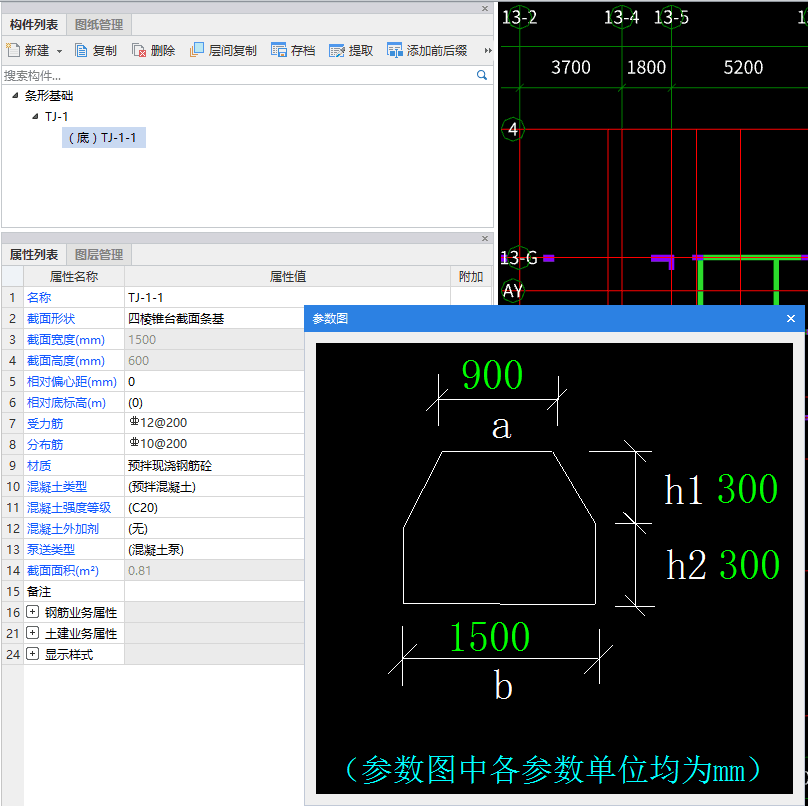This screenshot has height=806, width=808.
Task: Collapse the TJ-1 tree node
Action: point(35,116)
